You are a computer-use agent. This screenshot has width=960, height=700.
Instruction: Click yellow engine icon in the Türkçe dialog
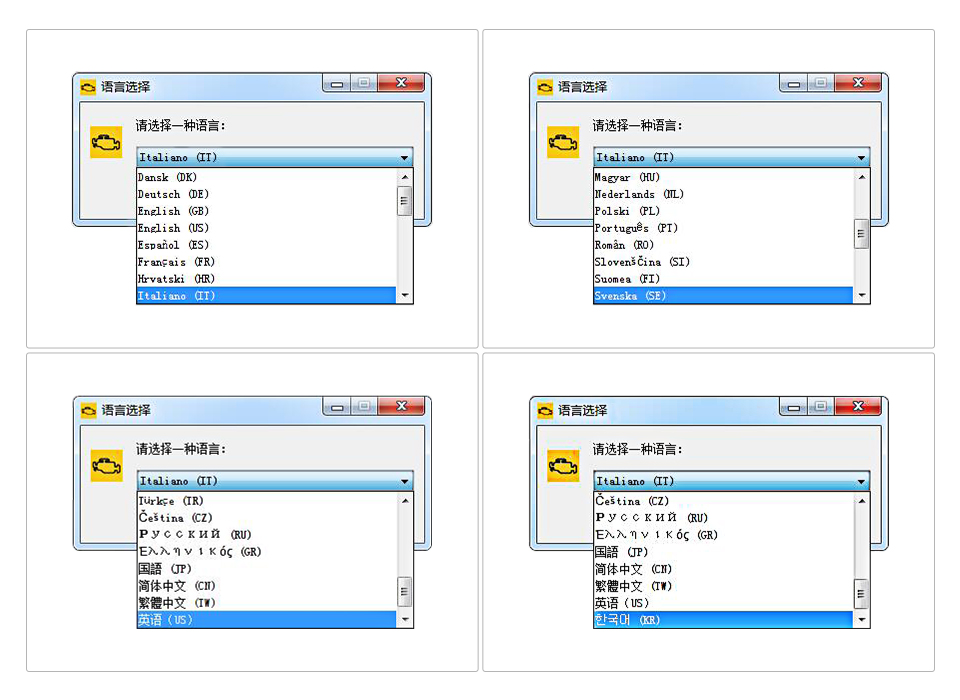coord(107,466)
